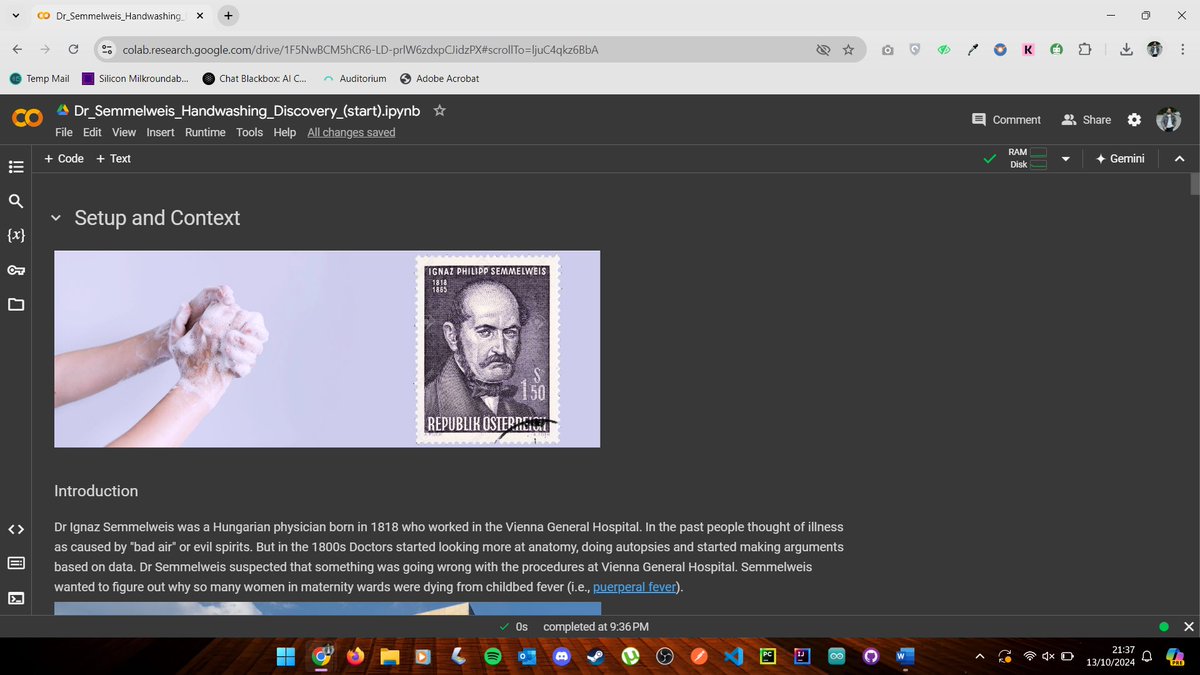Open the Files folder panel
This screenshot has height=675, width=1200.
click(16, 304)
